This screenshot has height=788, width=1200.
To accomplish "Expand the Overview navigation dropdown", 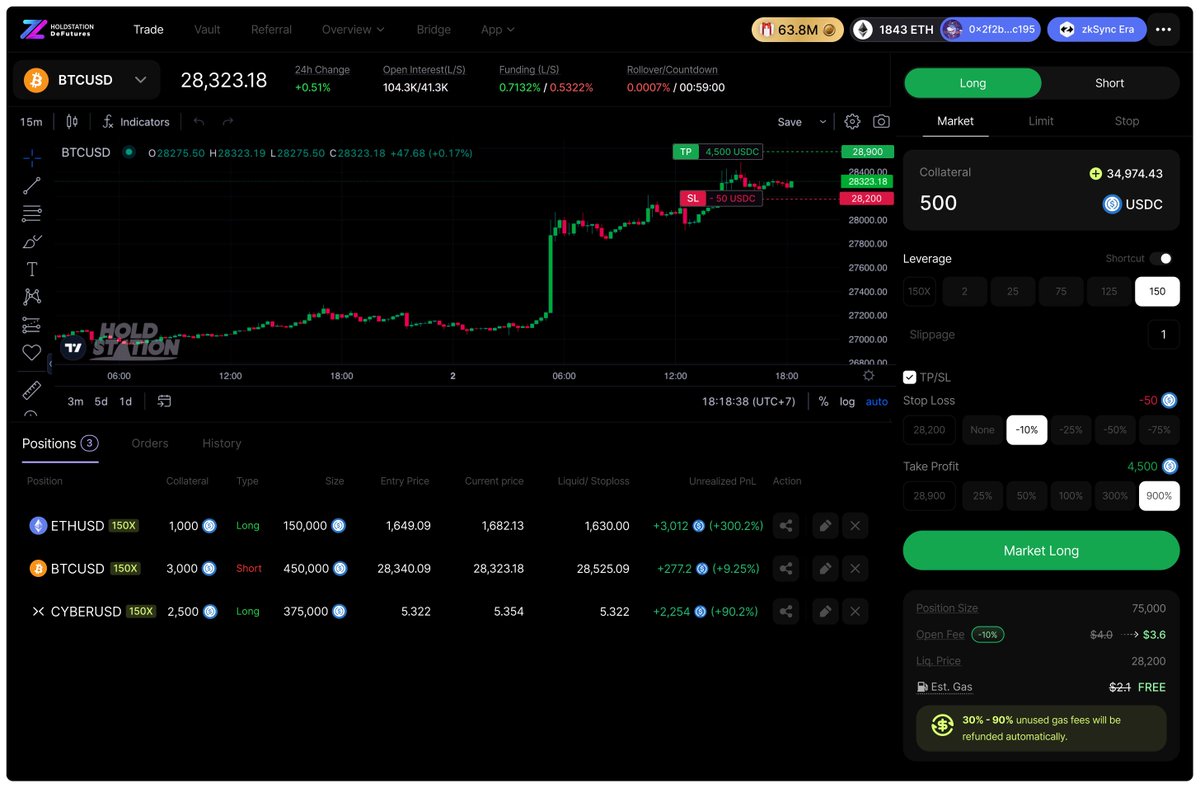I will pyautogui.click(x=353, y=30).
